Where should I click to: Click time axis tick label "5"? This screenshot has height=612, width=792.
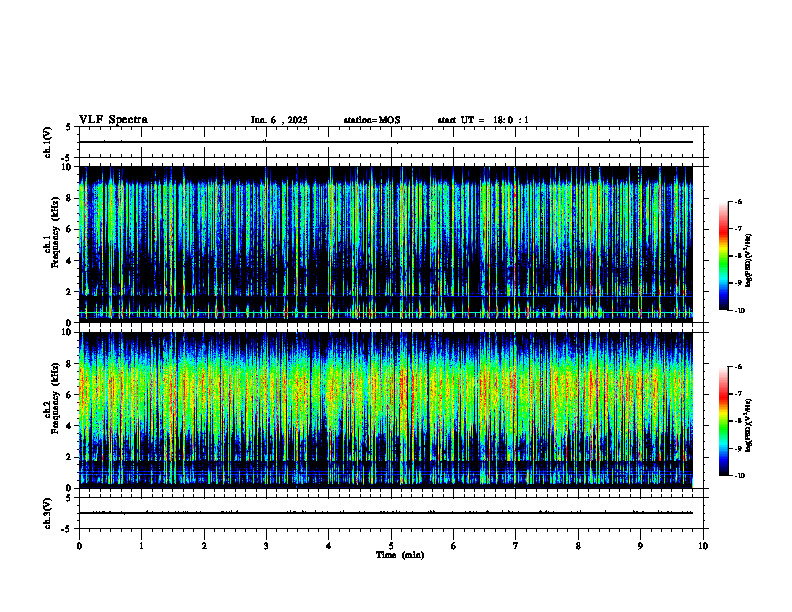pyautogui.click(x=391, y=546)
